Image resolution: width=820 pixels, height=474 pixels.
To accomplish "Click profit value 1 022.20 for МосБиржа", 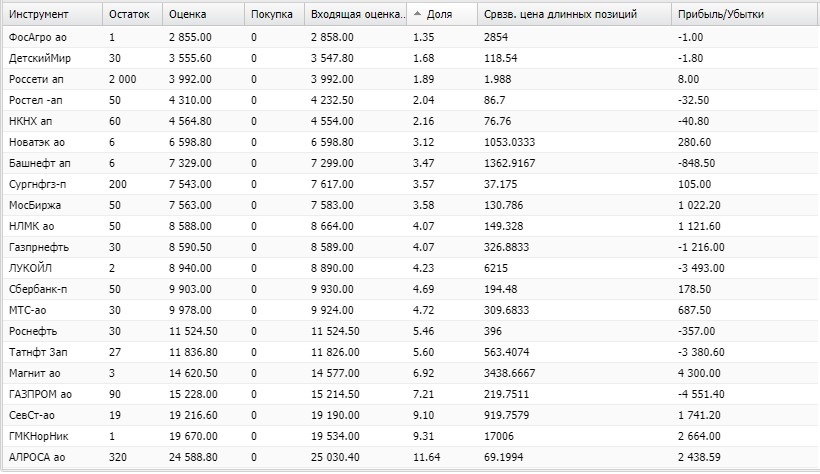I will [x=699, y=205].
